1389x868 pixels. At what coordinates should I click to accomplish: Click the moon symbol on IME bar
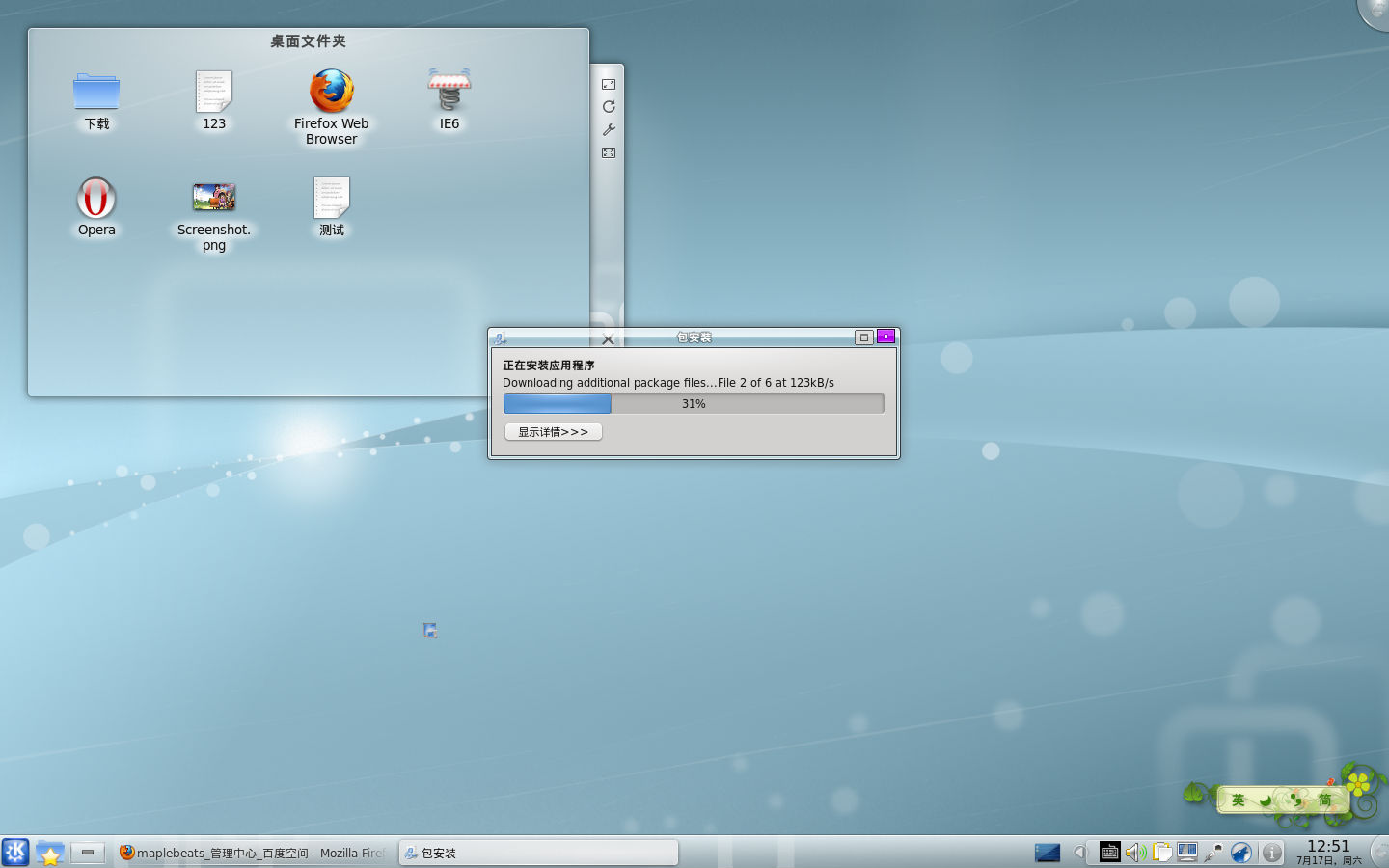(x=1266, y=800)
